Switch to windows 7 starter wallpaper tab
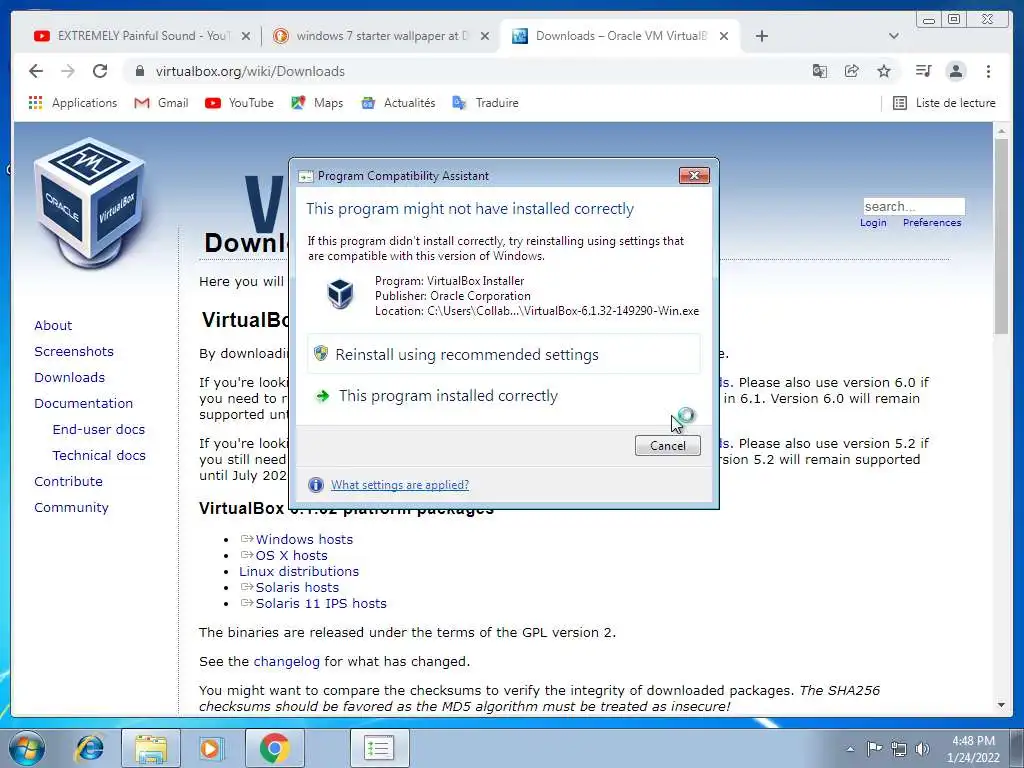The height and width of the screenshot is (768, 1024). (382, 36)
